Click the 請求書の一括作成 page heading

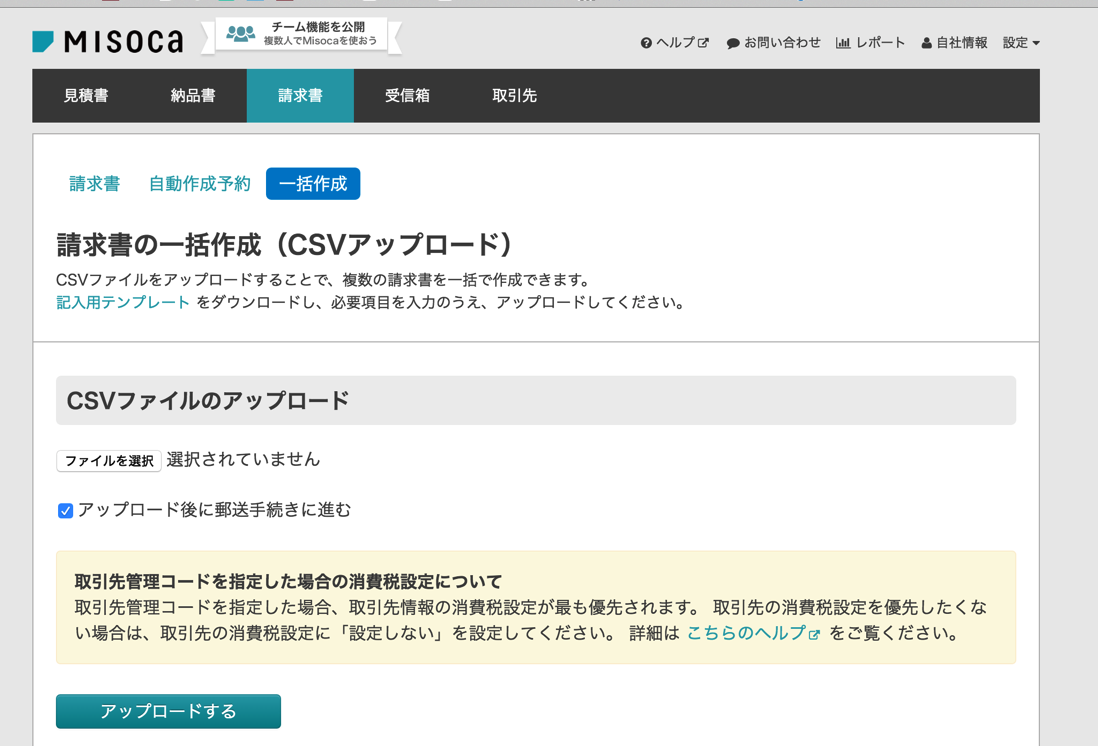284,245
